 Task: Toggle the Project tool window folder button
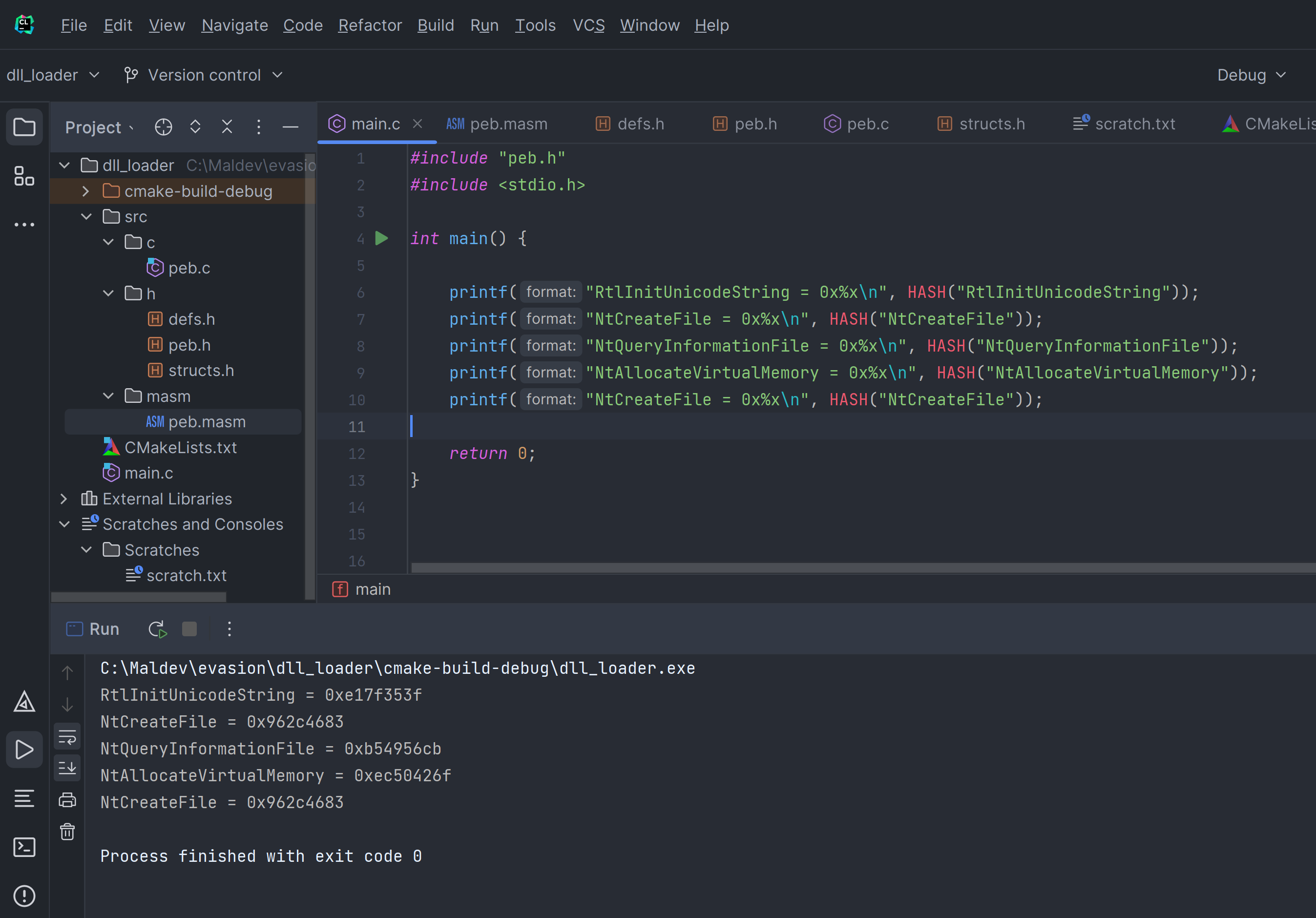(x=24, y=126)
